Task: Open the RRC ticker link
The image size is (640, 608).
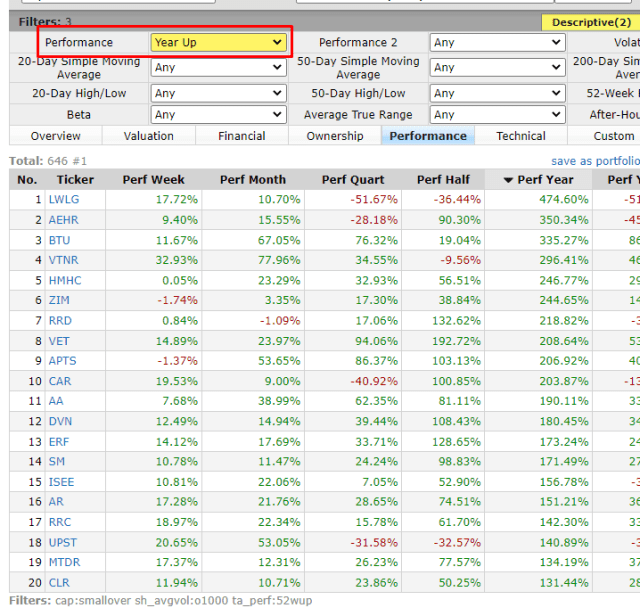Action: point(60,522)
